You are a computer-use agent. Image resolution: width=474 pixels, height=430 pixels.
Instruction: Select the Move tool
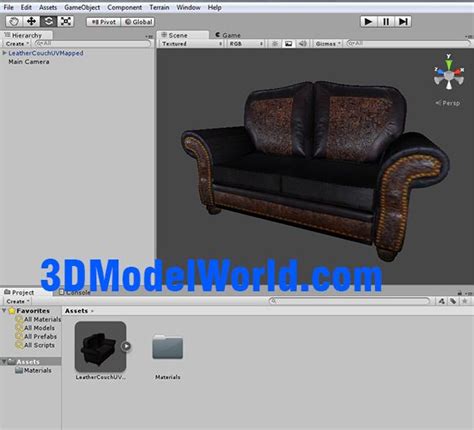(31, 22)
